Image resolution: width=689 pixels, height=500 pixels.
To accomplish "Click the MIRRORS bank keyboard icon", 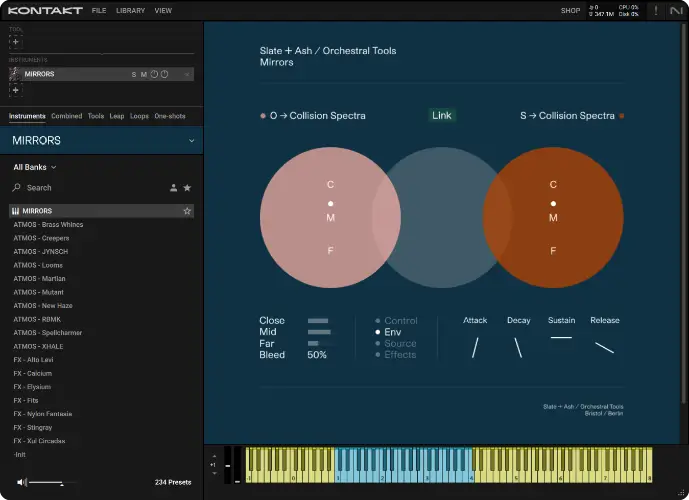I will pyautogui.click(x=15, y=211).
